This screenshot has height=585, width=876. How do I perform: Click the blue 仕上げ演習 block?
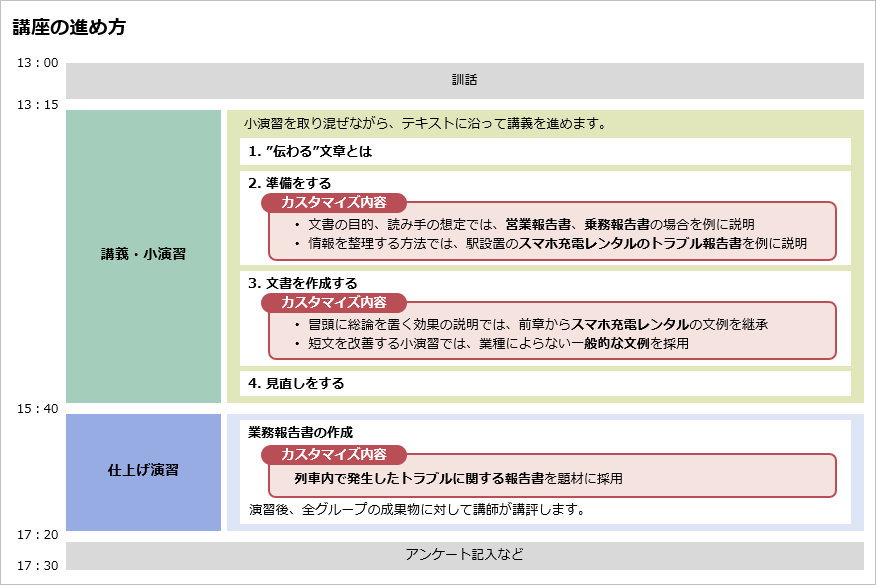pyautogui.click(x=143, y=471)
